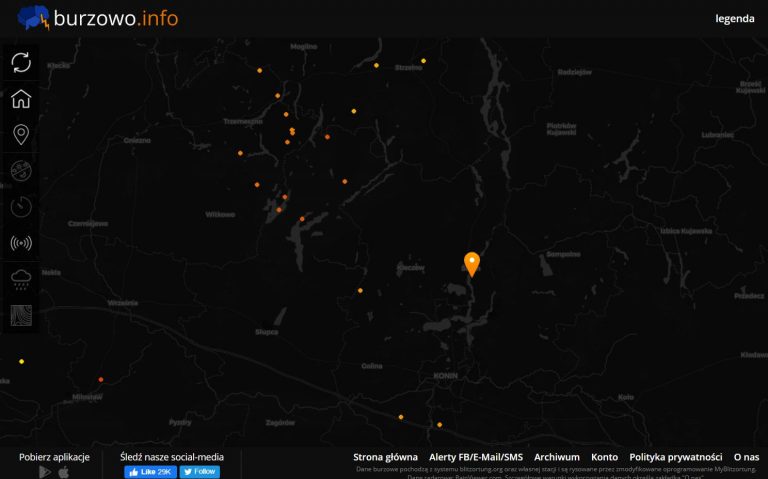Click the Google Play app download icon
Viewport: 768px width, 479px height.
pos(45,472)
